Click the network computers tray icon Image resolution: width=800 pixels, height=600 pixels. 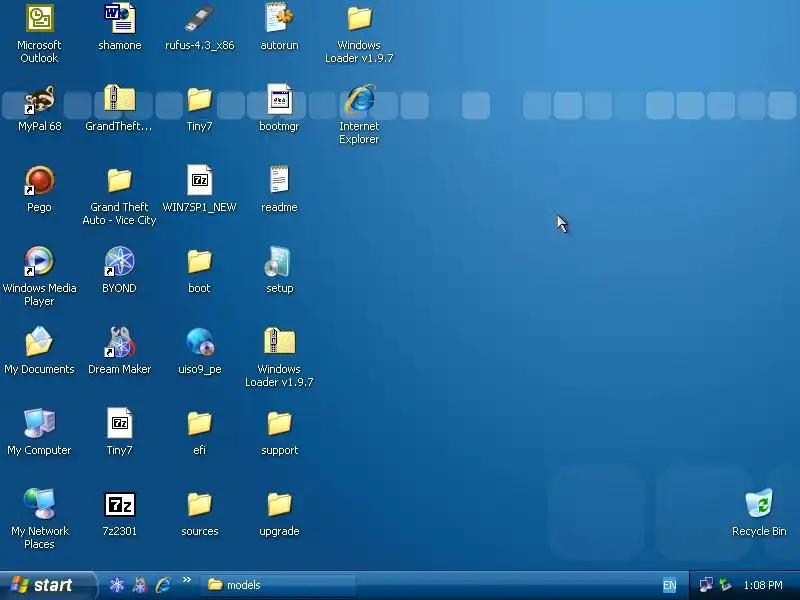tap(707, 585)
